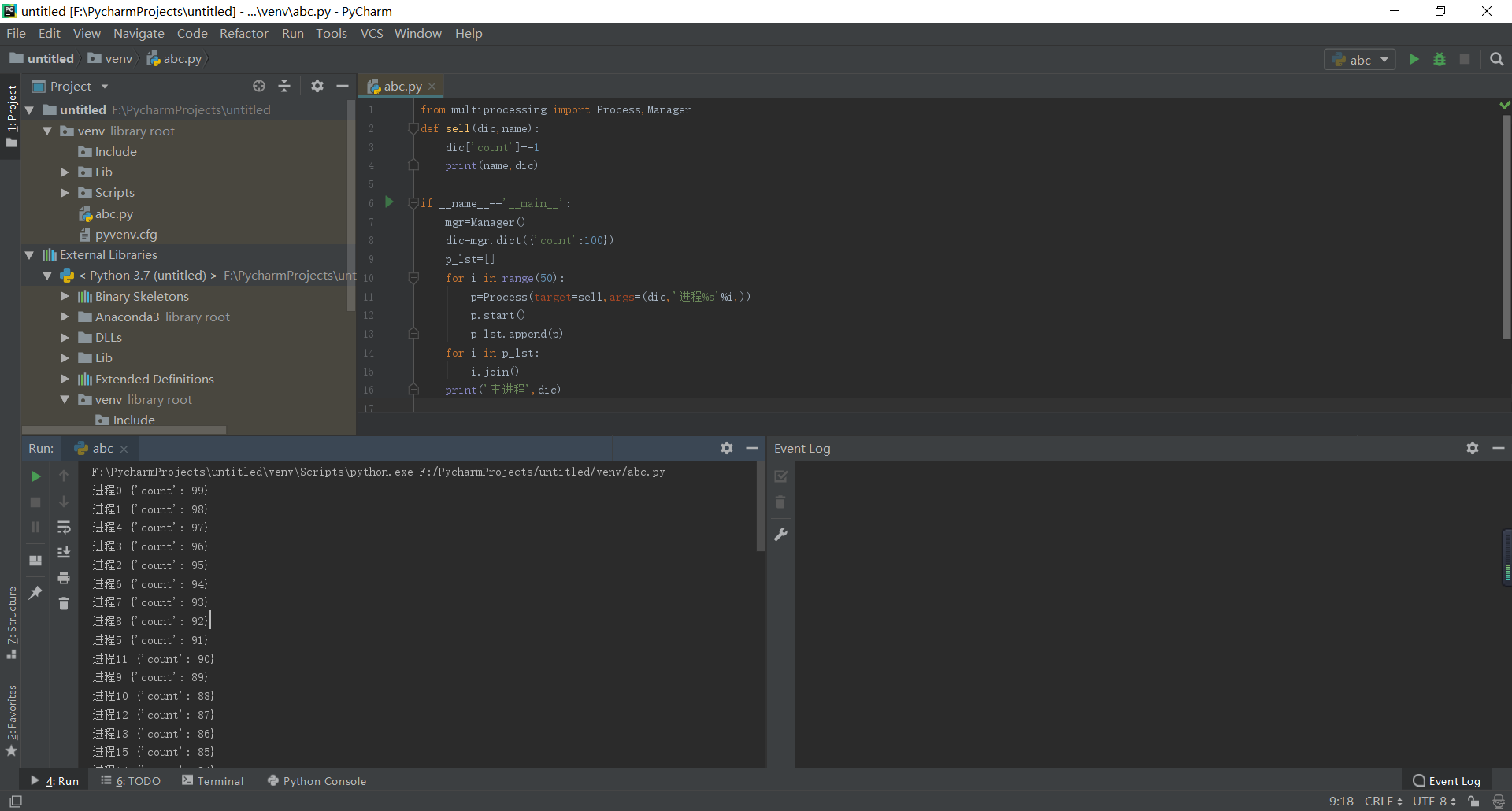The image size is (1512, 811).
Task: Click the Event Log button in status bar
Action: [x=1447, y=781]
